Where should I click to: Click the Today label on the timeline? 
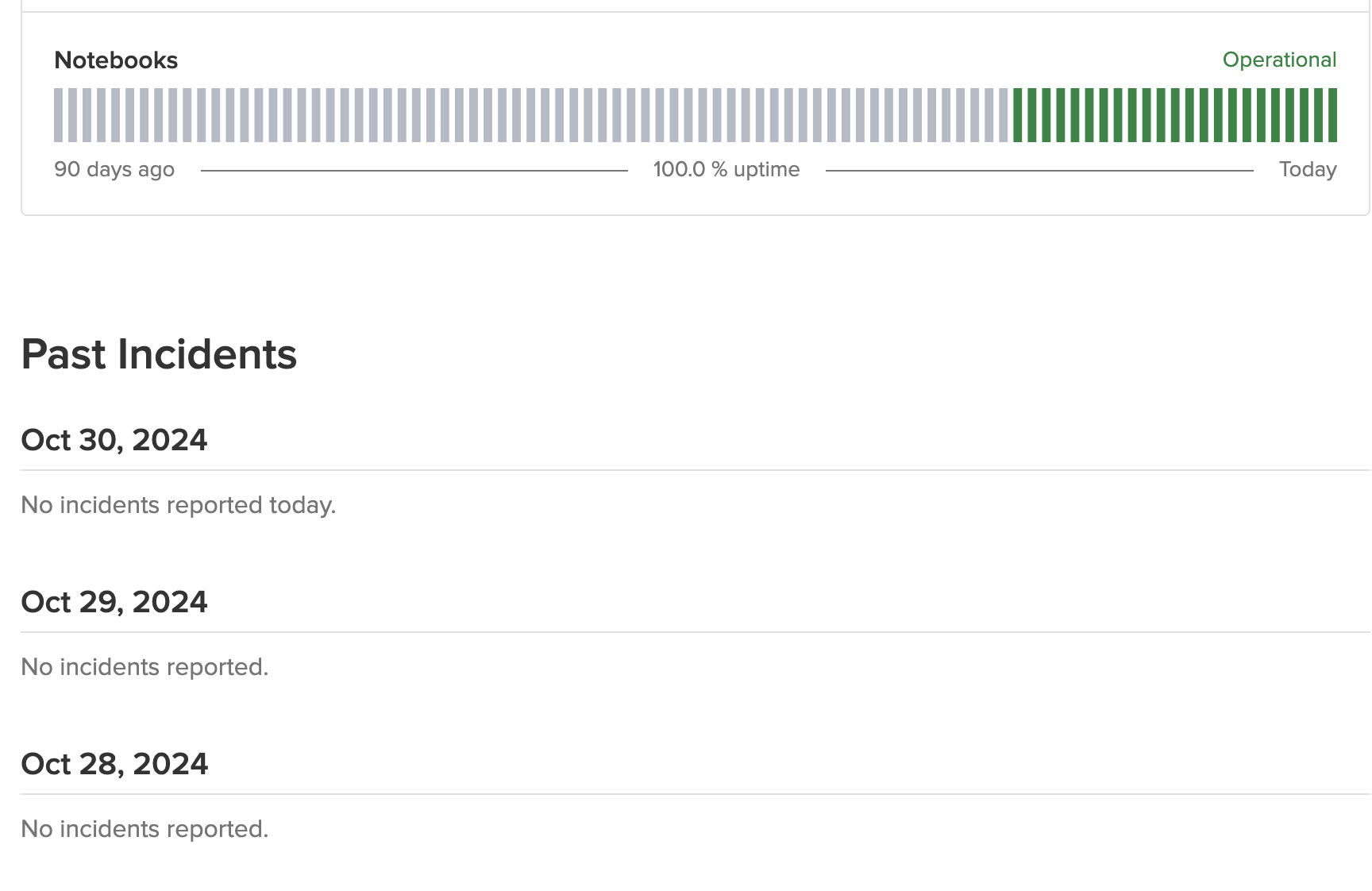point(1308,168)
